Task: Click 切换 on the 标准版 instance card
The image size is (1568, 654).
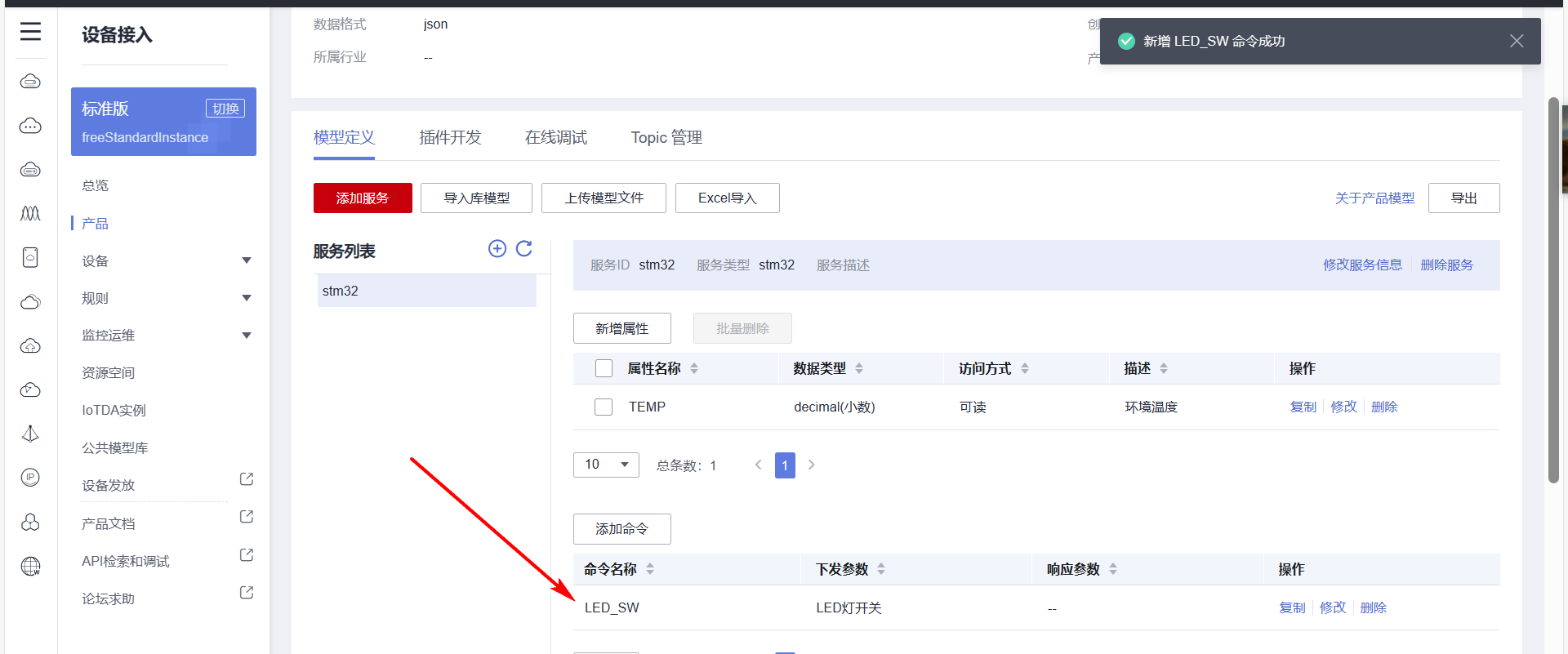Action: tap(225, 109)
